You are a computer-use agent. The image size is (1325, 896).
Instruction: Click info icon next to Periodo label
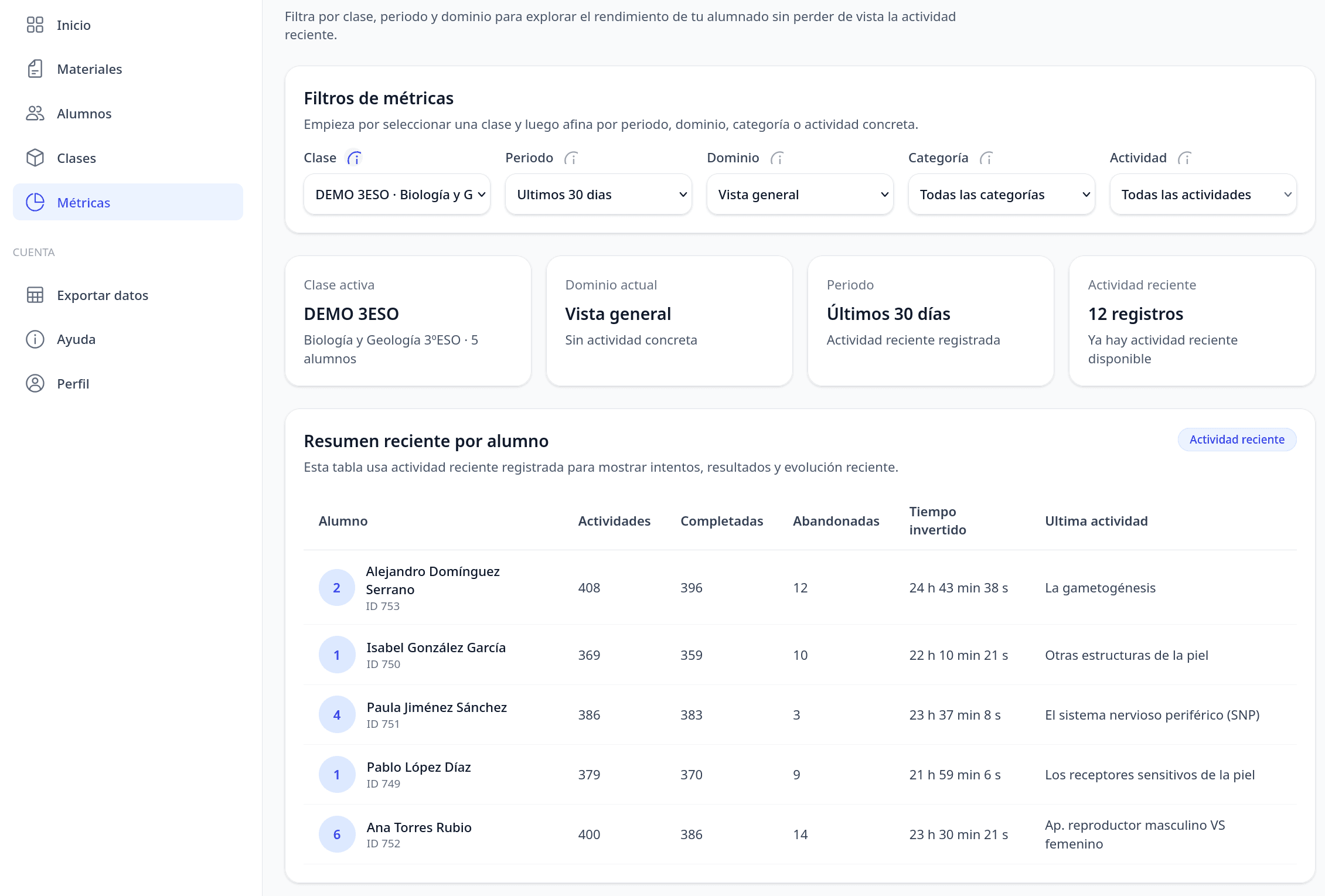[x=571, y=158]
